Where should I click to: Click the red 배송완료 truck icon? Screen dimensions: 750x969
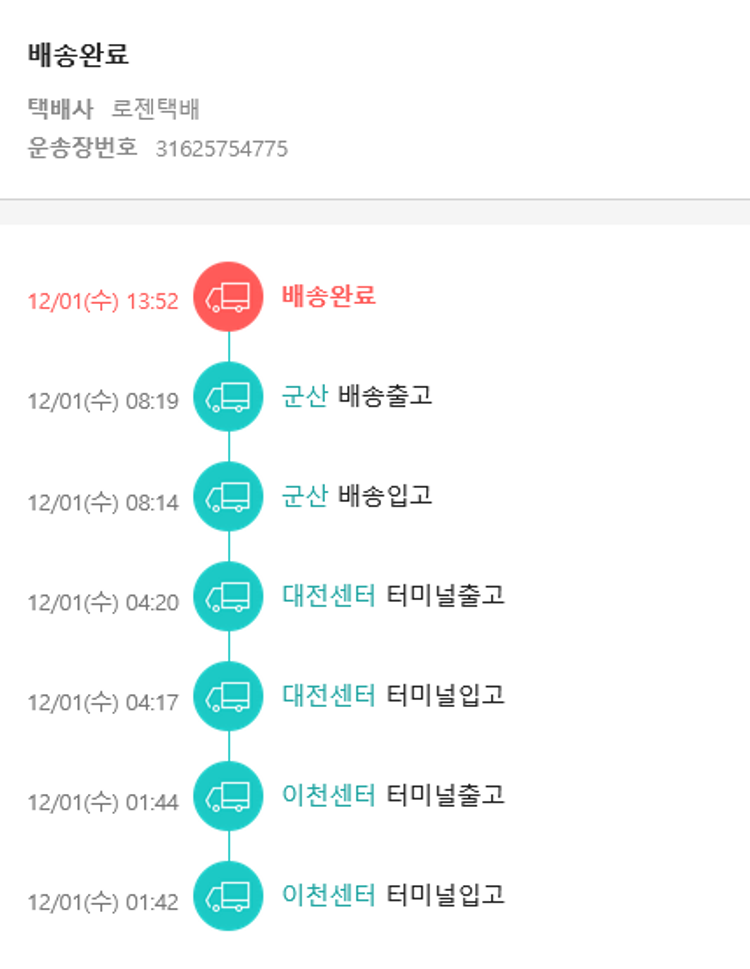coord(228,297)
